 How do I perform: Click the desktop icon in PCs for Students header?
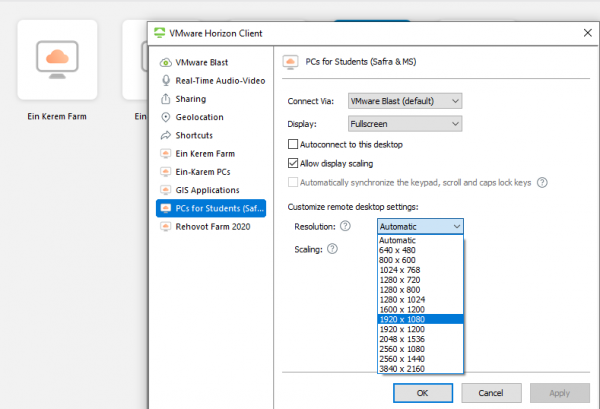click(x=290, y=62)
